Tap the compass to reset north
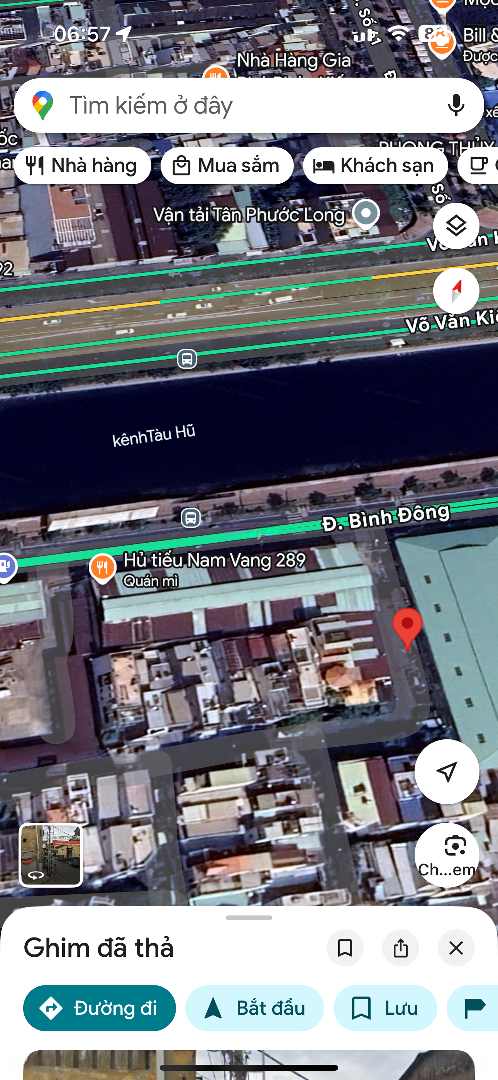The image size is (498, 1080). (456, 291)
